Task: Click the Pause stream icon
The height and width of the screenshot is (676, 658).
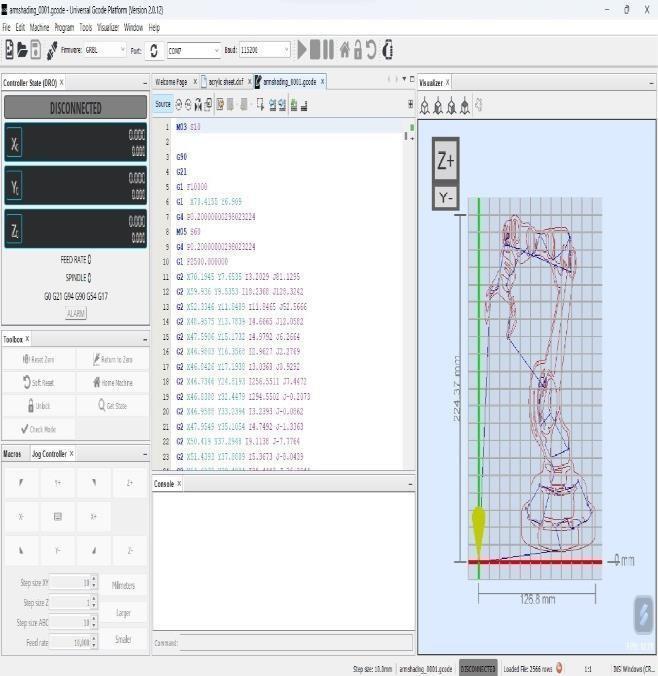Action: click(x=327, y=50)
